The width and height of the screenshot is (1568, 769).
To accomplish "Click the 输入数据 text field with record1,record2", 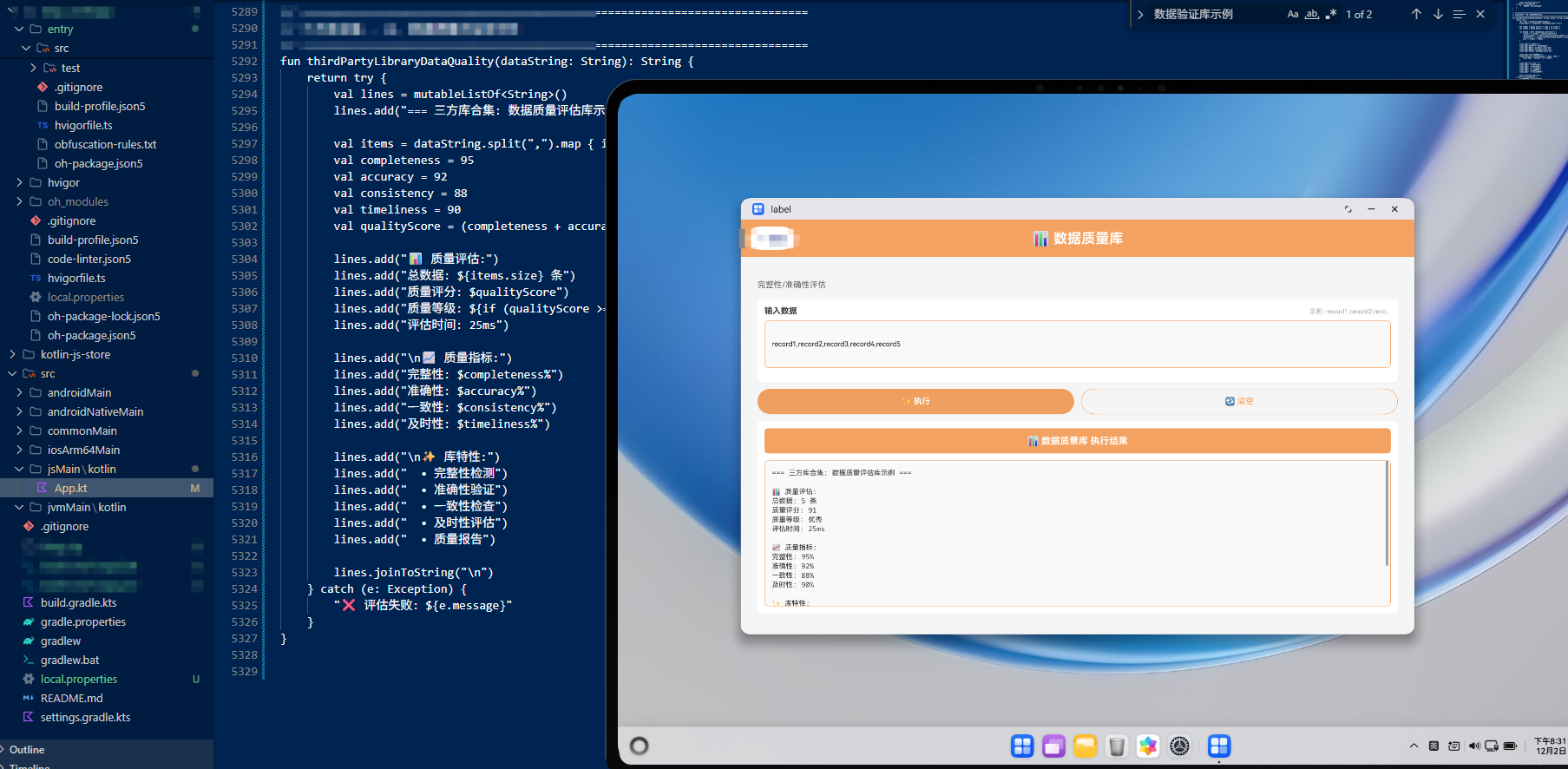I will [x=1077, y=344].
